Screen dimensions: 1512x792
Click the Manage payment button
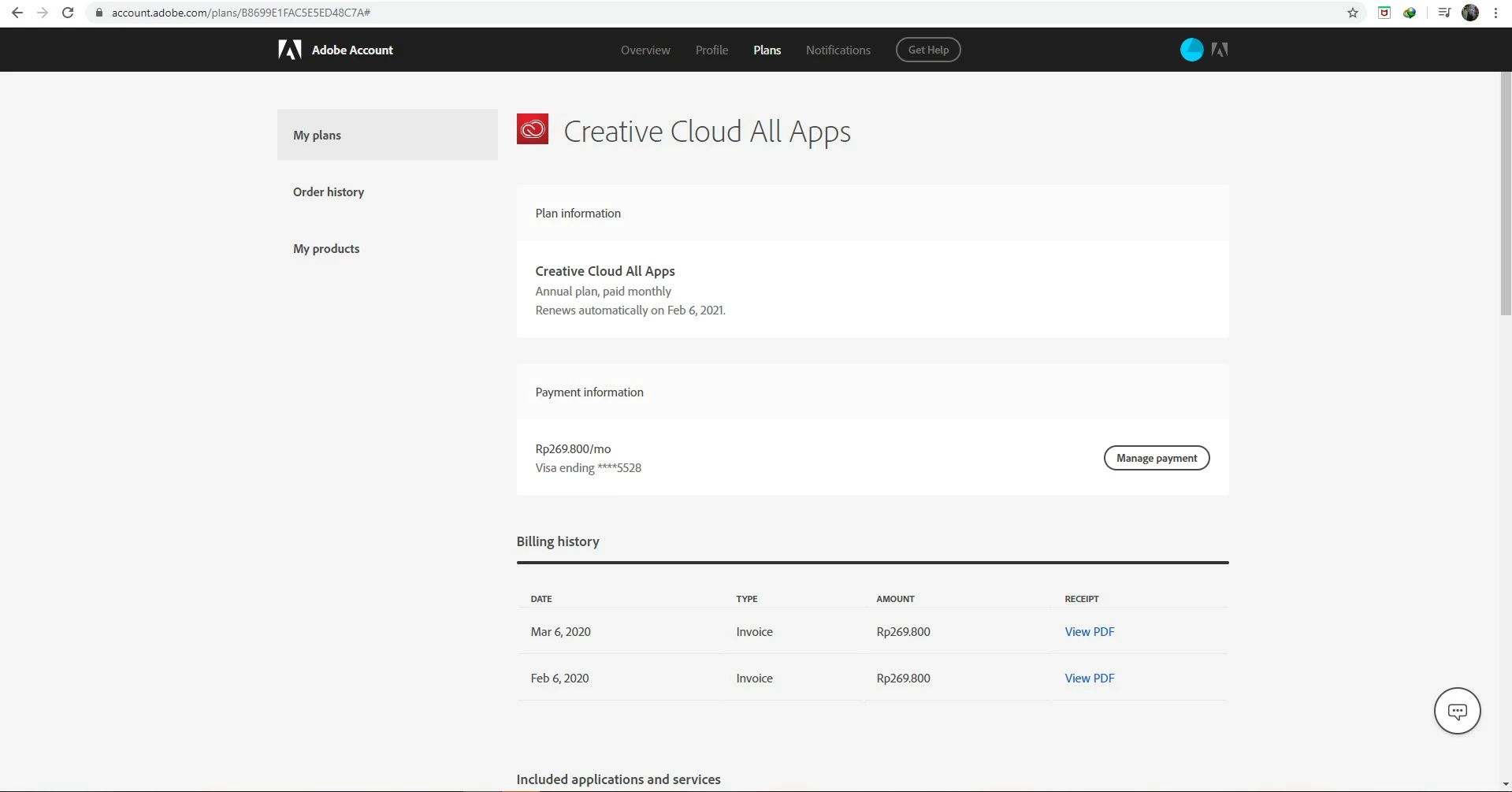pyautogui.click(x=1157, y=458)
